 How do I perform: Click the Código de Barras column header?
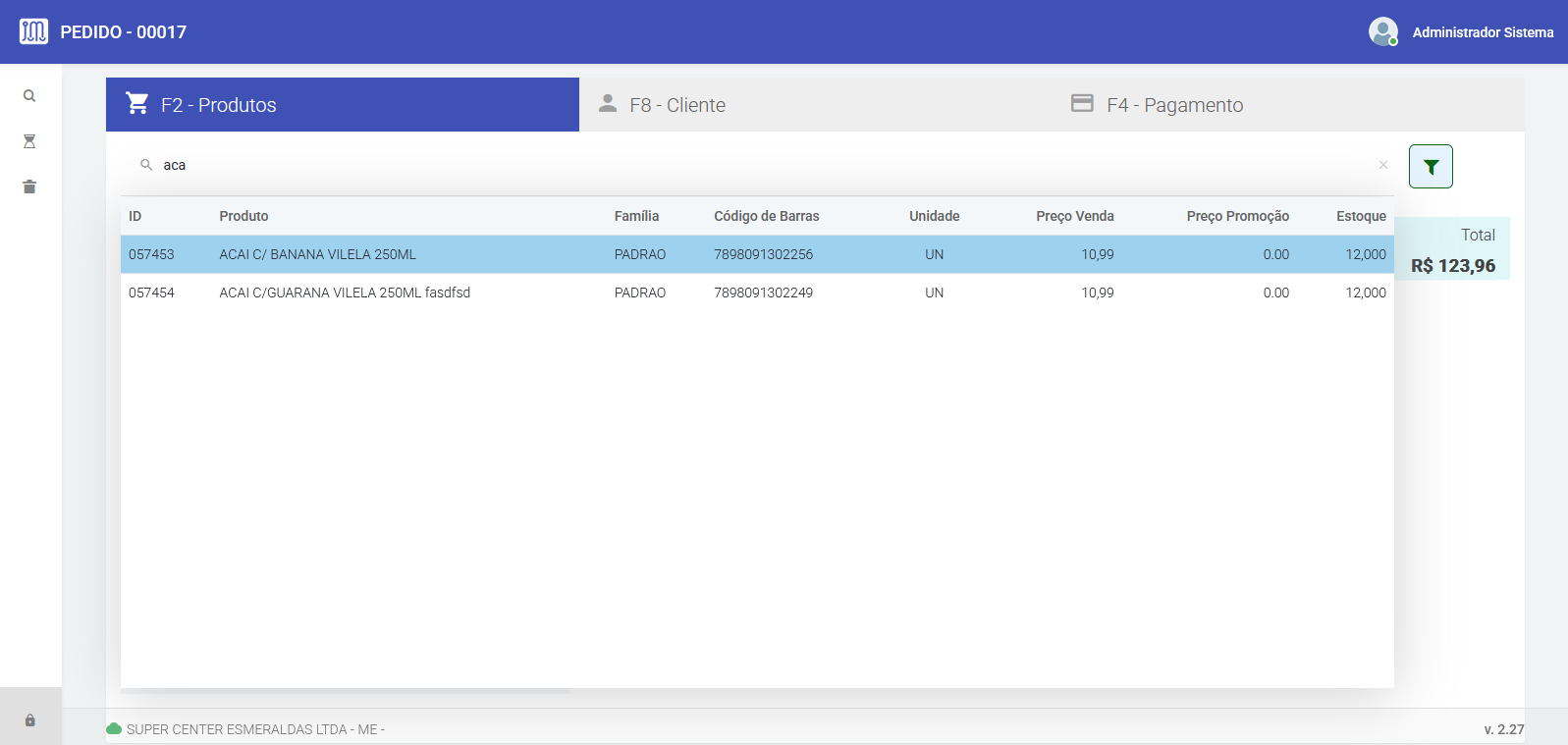pyautogui.click(x=766, y=216)
